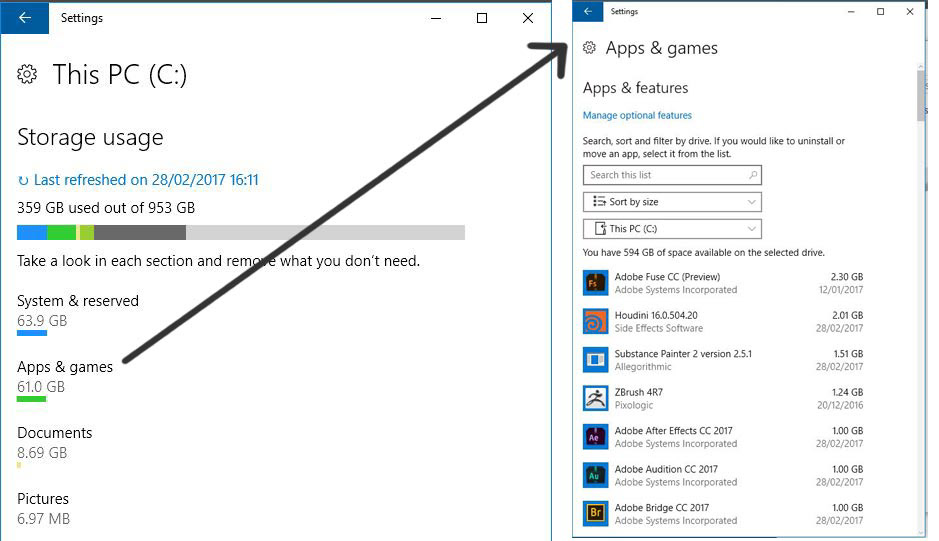
Task: Click the 8.69 GB Documents value
Action: (x=42, y=452)
